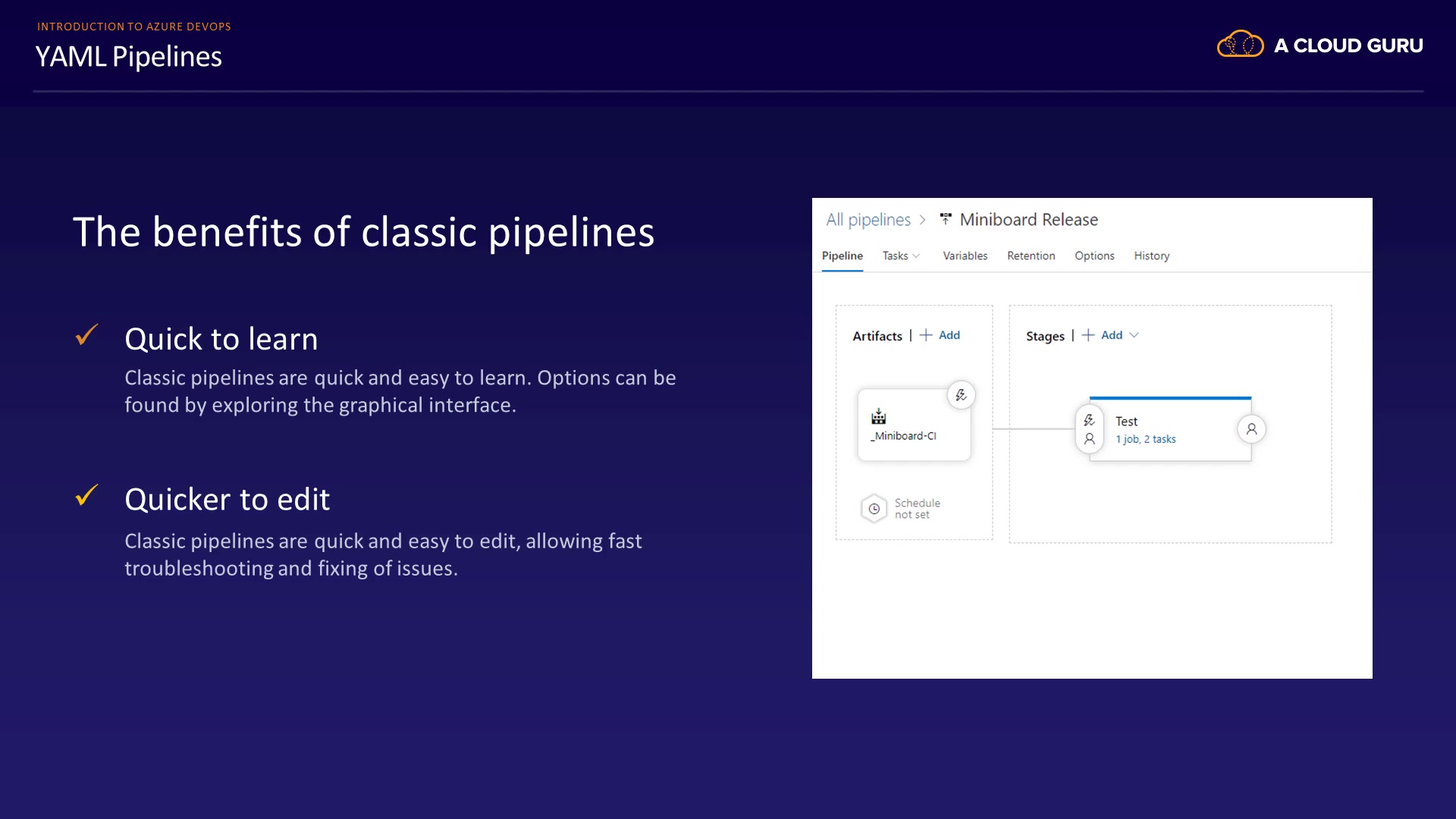Switch to the Variables tab
Image resolution: width=1456 pixels, height=819 pixels.
pos(965,256)
